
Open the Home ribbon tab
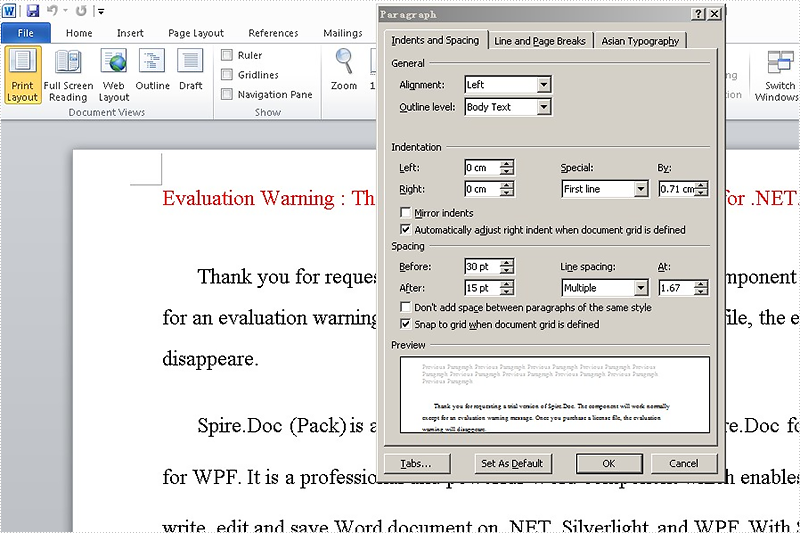[79, 33]
